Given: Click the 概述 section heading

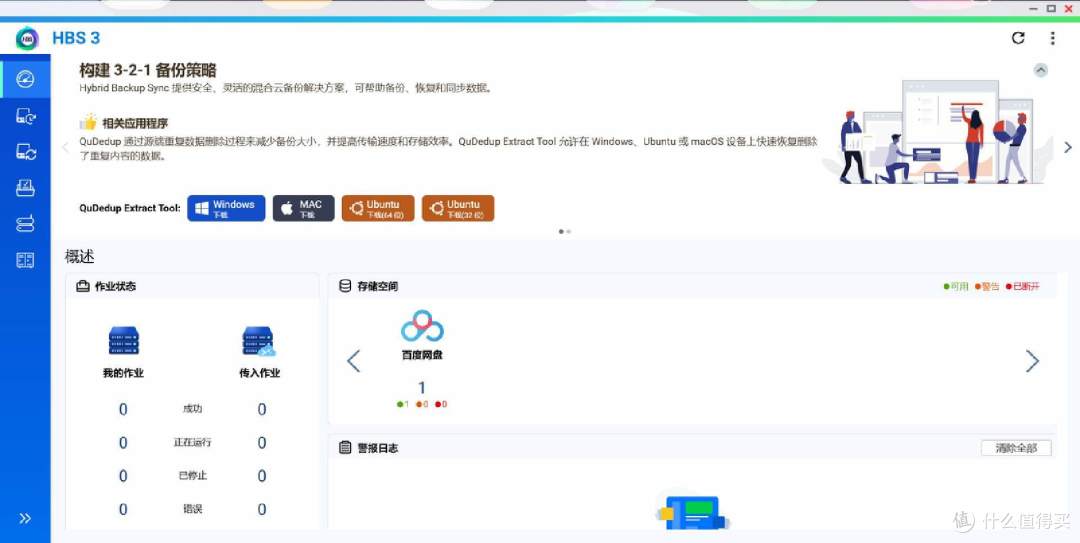Looking at the screenshot, I should coord(79,257).
